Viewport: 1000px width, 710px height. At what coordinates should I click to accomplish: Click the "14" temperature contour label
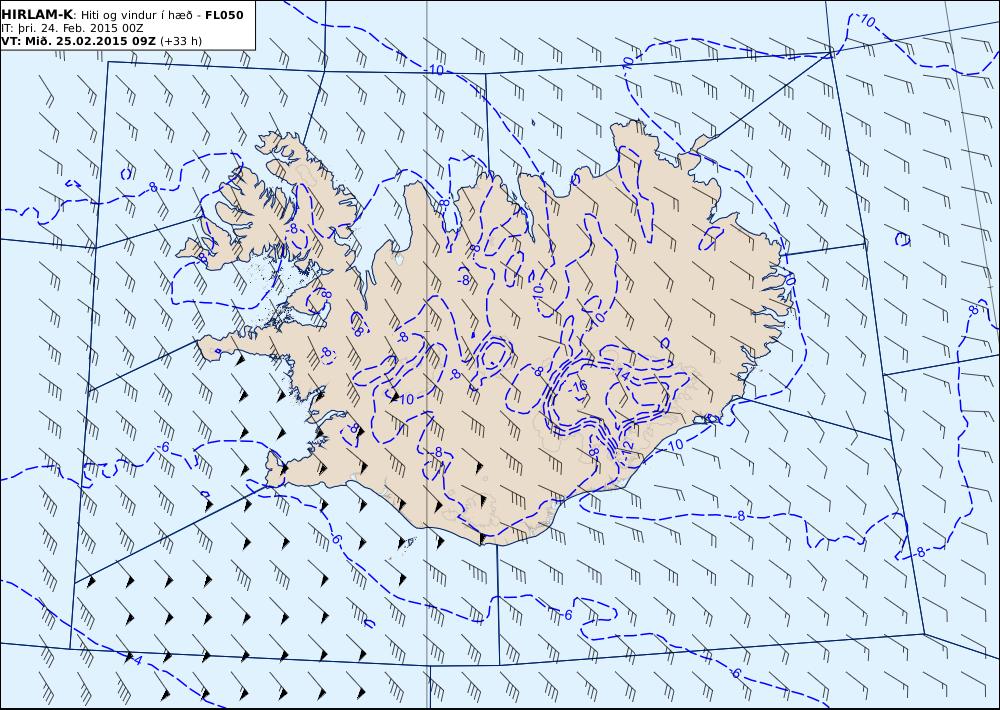click(623, 376)
